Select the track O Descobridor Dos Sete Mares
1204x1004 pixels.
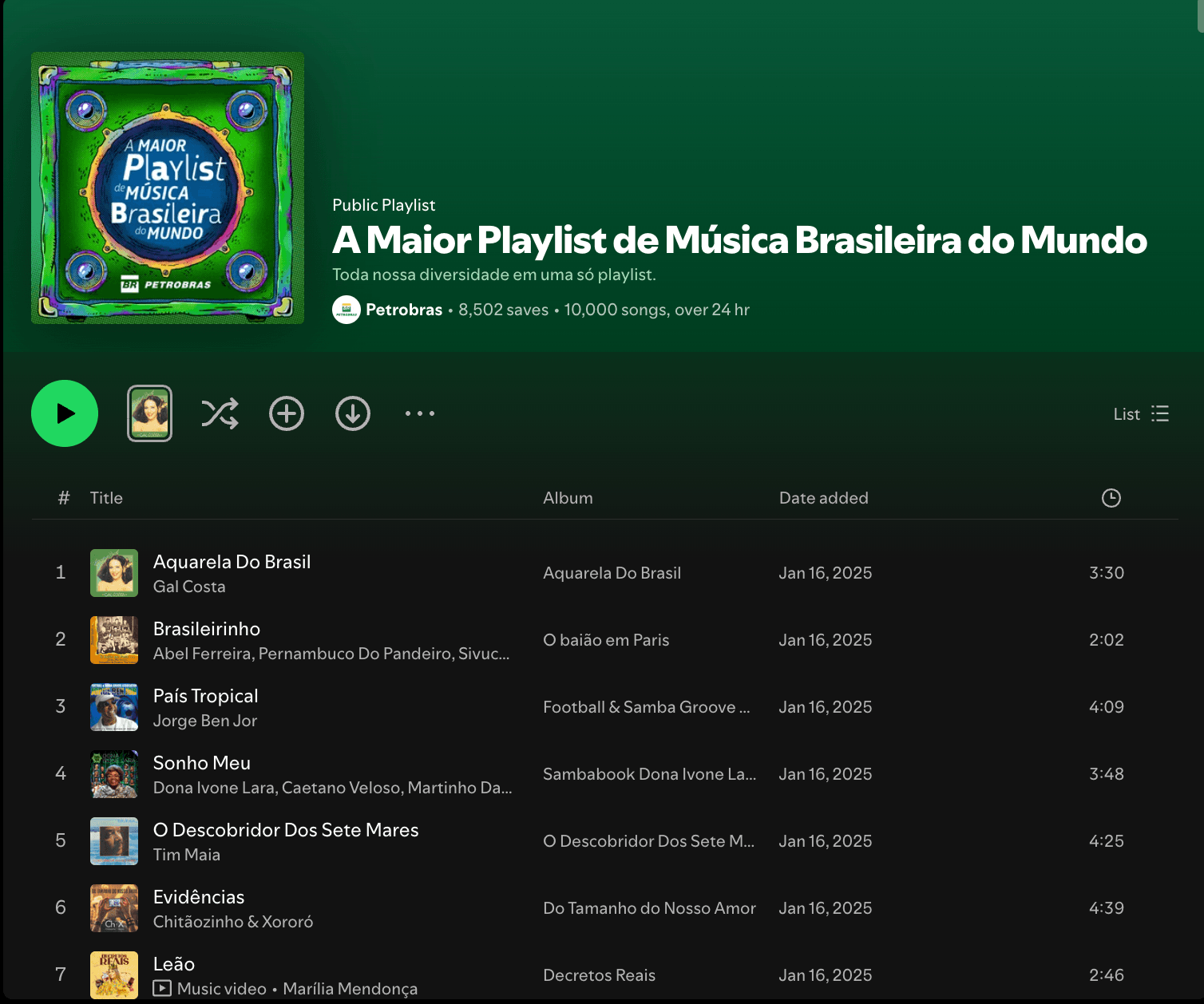point(286,830)
